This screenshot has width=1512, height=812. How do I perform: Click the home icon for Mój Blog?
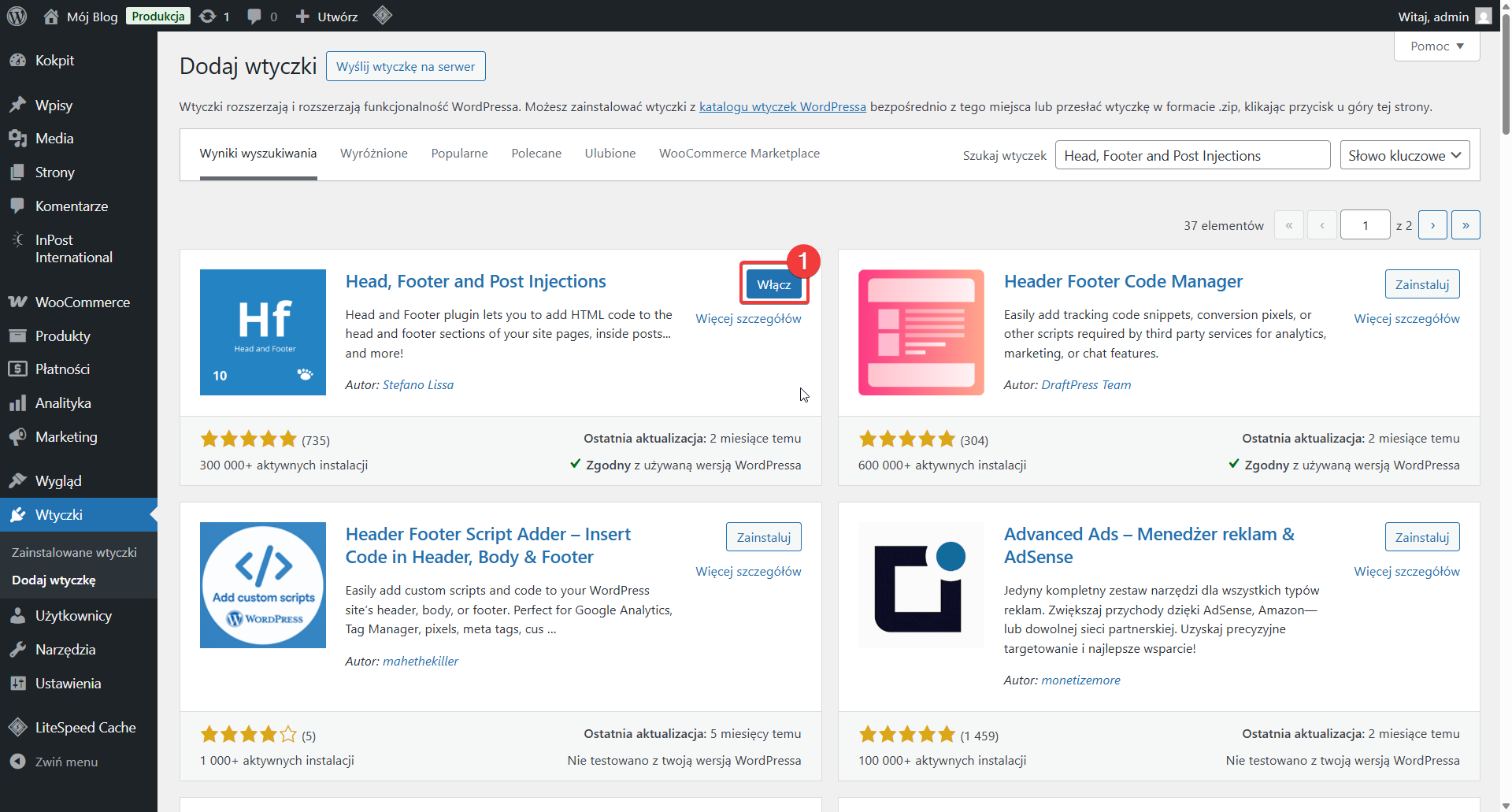click(51, 17)
